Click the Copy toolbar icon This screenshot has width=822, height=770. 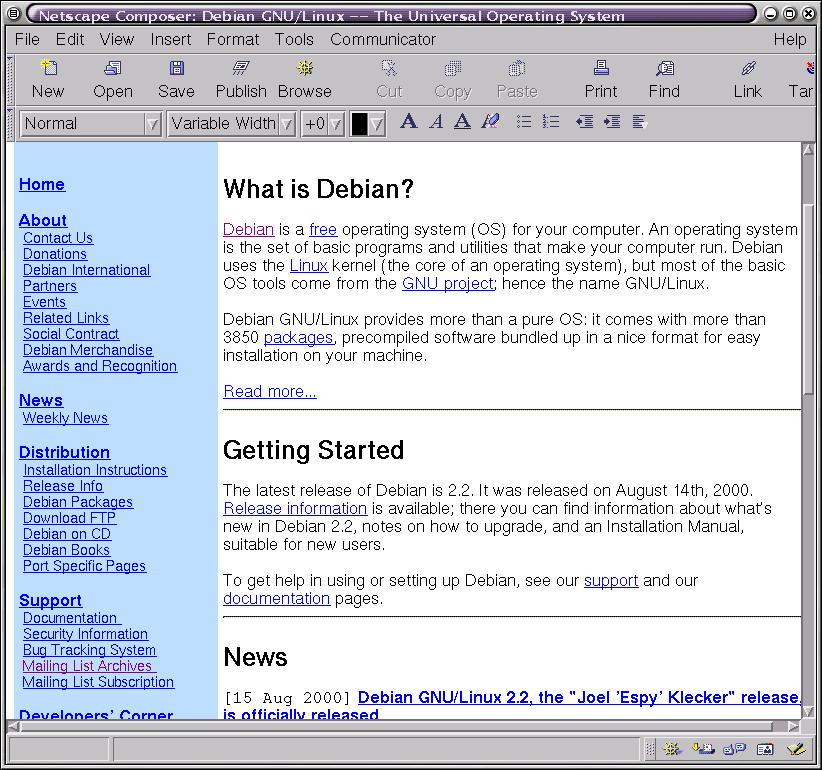[x=453, y=68]
